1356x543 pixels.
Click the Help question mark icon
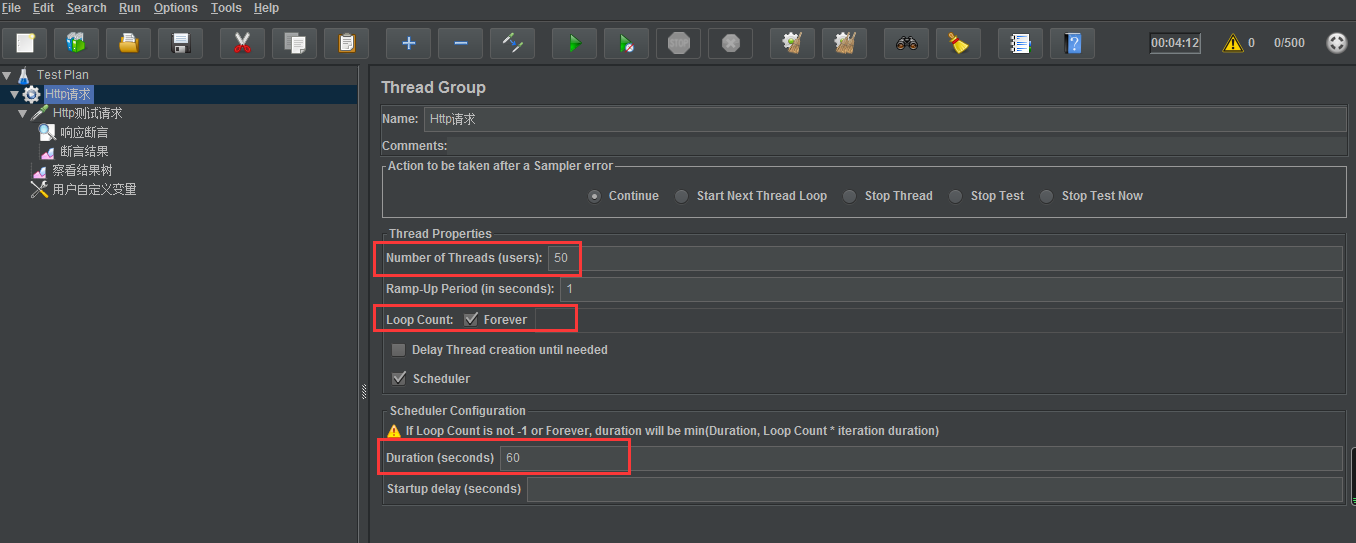click(x=1072, y=43)
